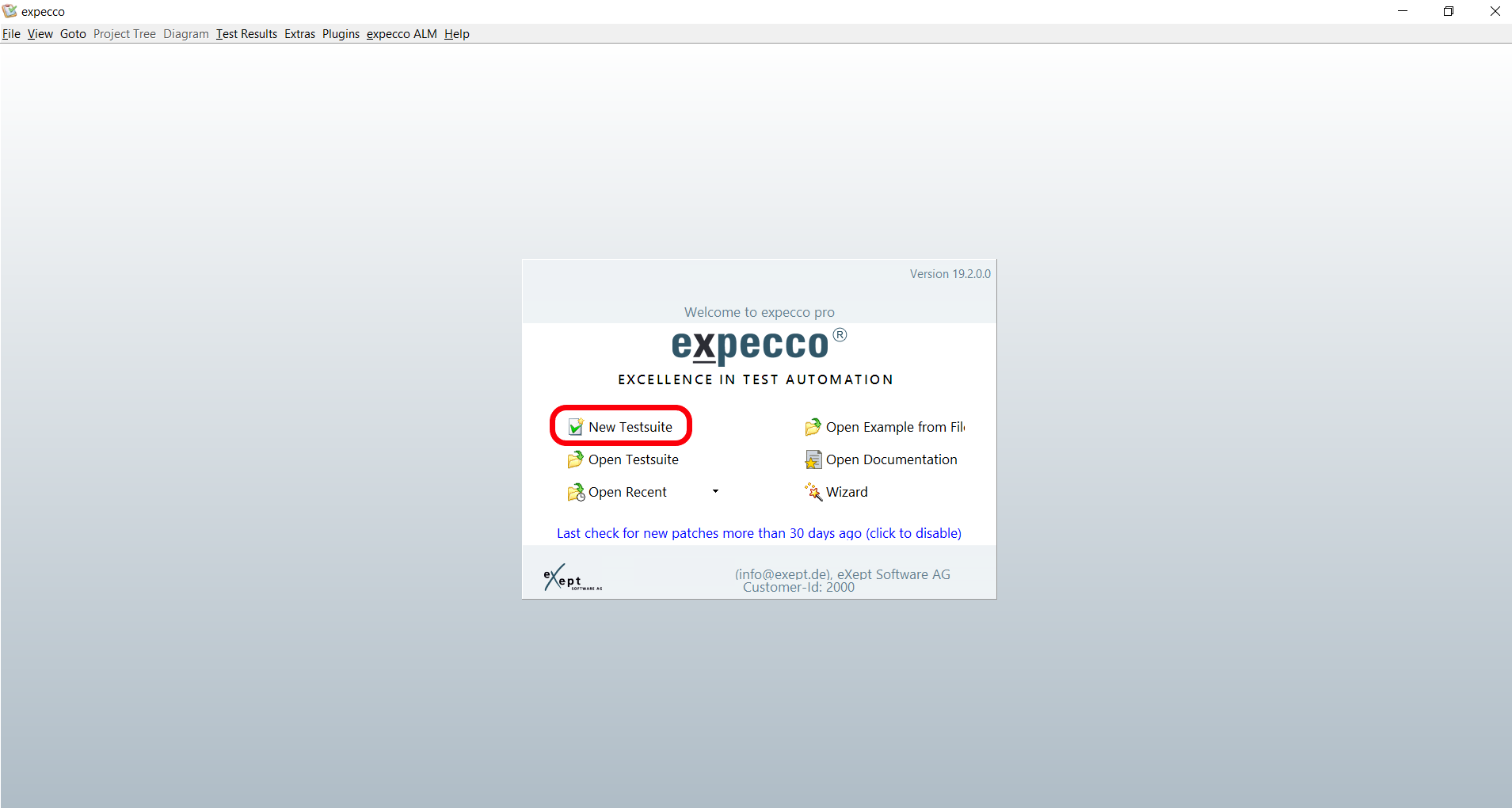1512x808 pixels.
Task: Click the Open Testsuite folder icon
Action: (x=576, y=459)
